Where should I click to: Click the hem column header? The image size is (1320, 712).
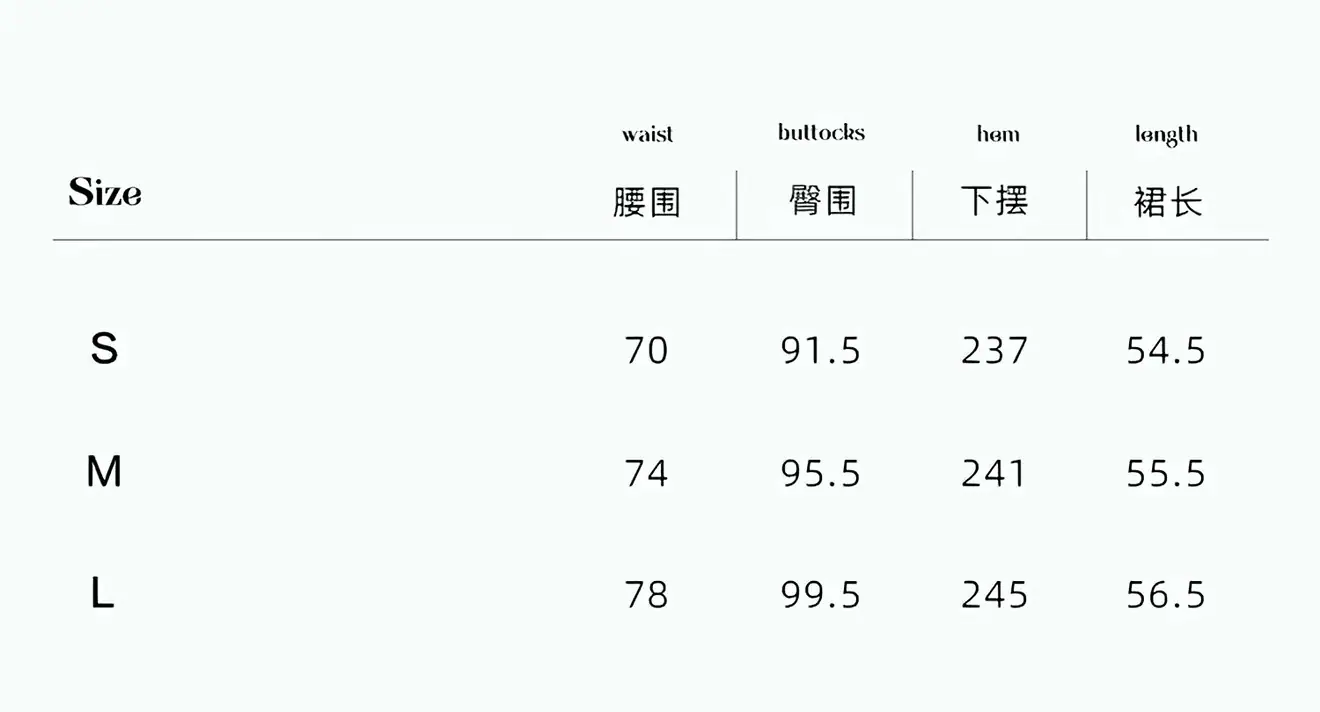point(998,134)
